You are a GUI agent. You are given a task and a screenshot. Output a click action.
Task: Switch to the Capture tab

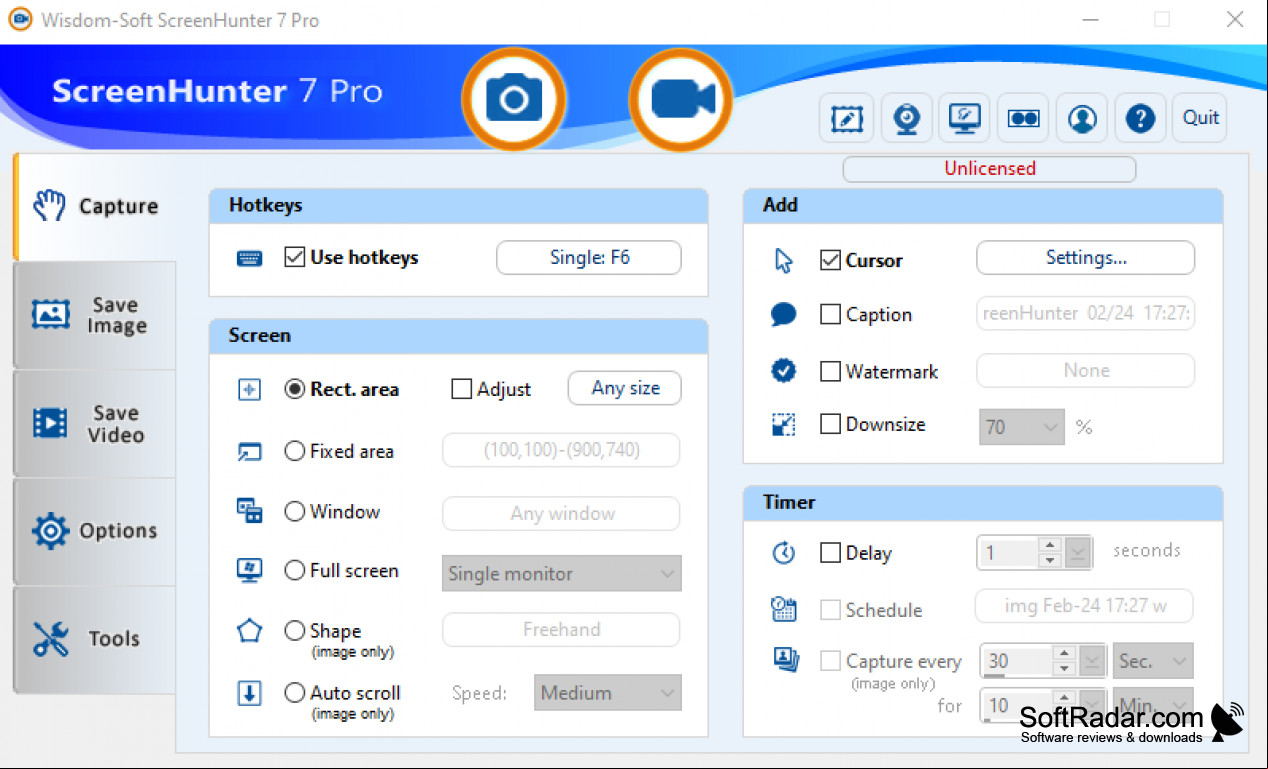[96, 207]
